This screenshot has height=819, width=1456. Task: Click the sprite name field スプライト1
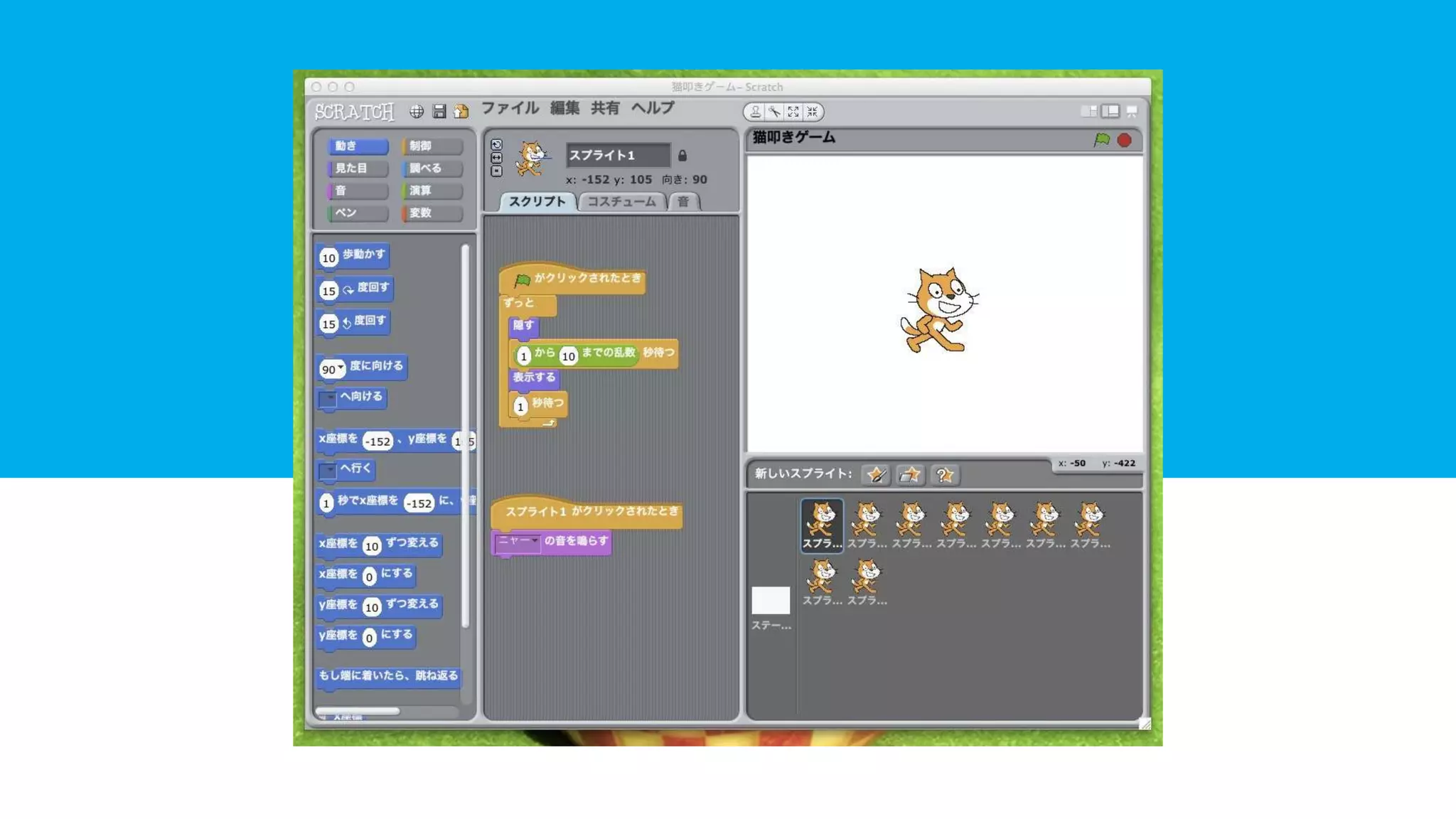point(617,155)
